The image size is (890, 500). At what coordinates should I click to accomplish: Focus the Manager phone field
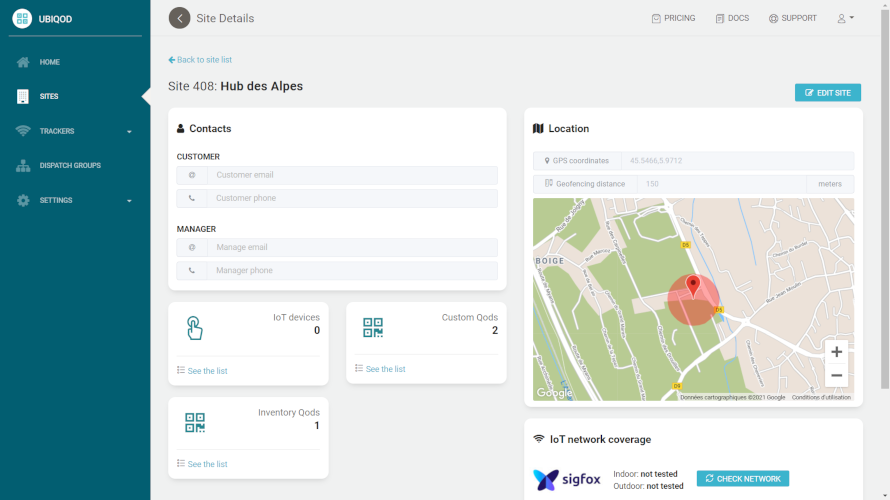(352, 271)
